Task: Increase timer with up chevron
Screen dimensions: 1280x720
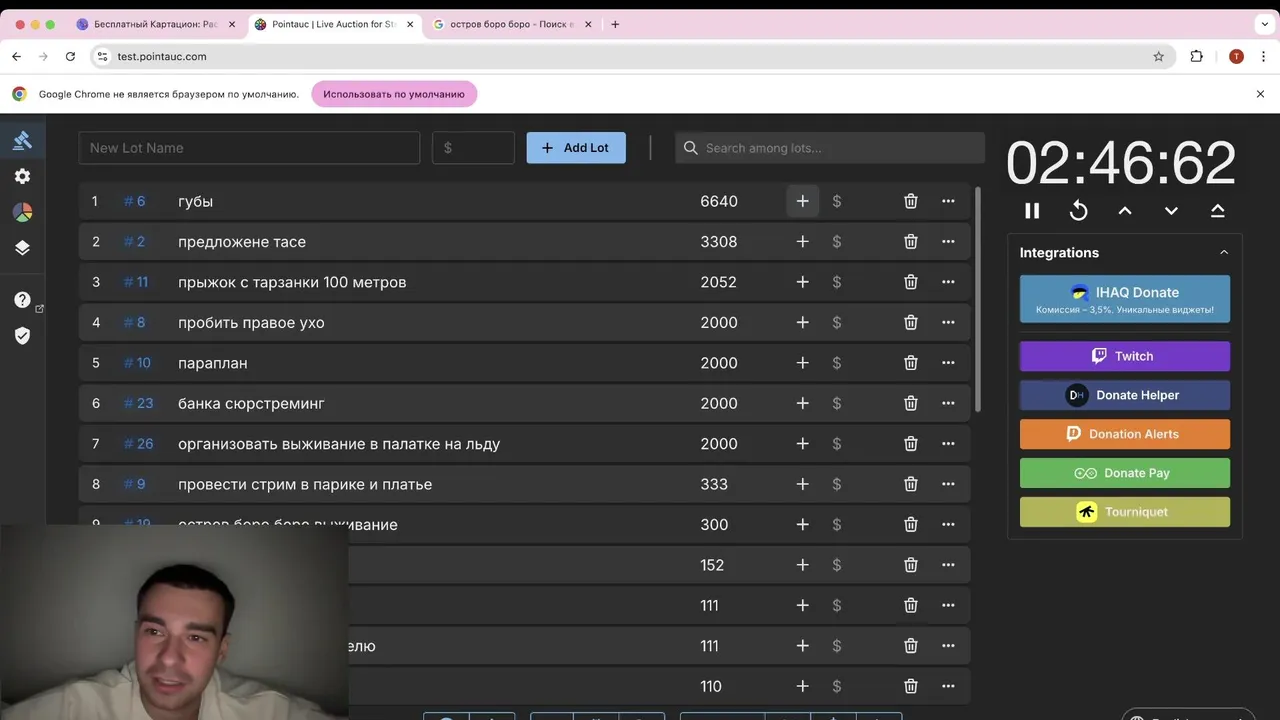Action: click(x=1125, y=211)
